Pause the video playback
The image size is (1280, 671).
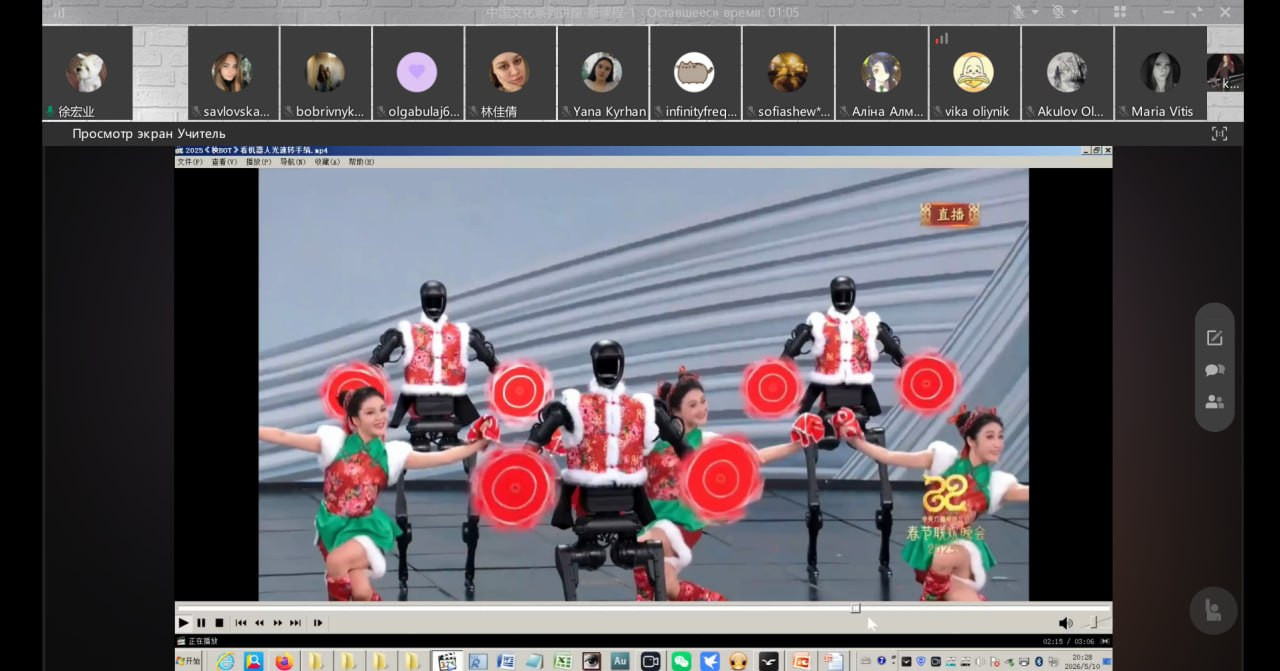pyautogui.click(x=201, y=623)
